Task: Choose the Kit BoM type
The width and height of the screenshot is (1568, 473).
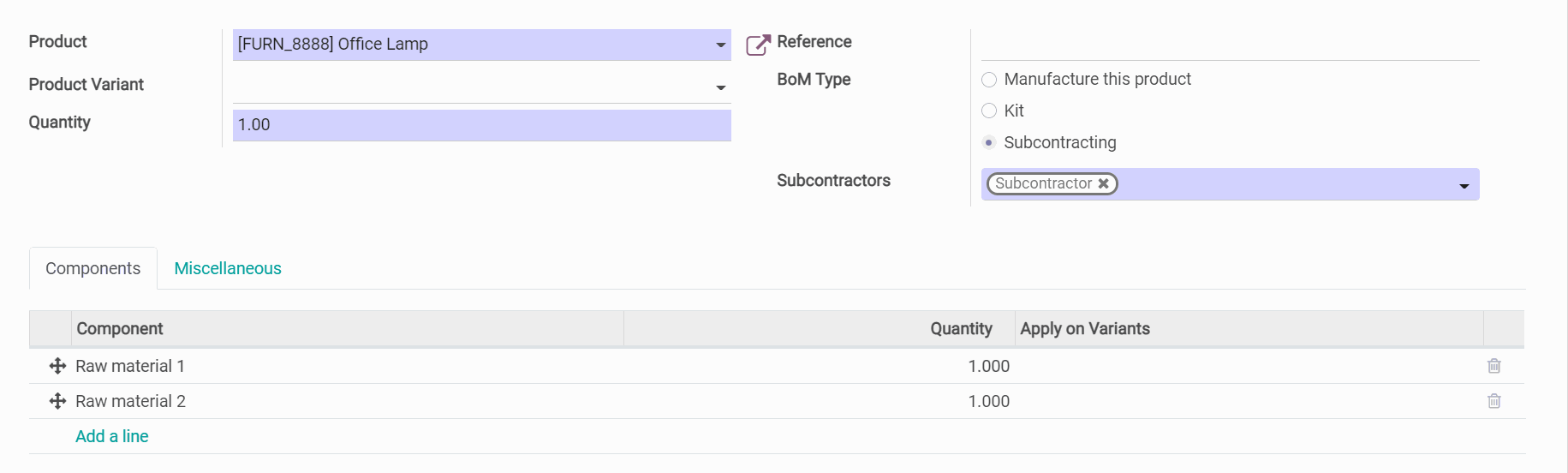Action: tap(989, 111)
